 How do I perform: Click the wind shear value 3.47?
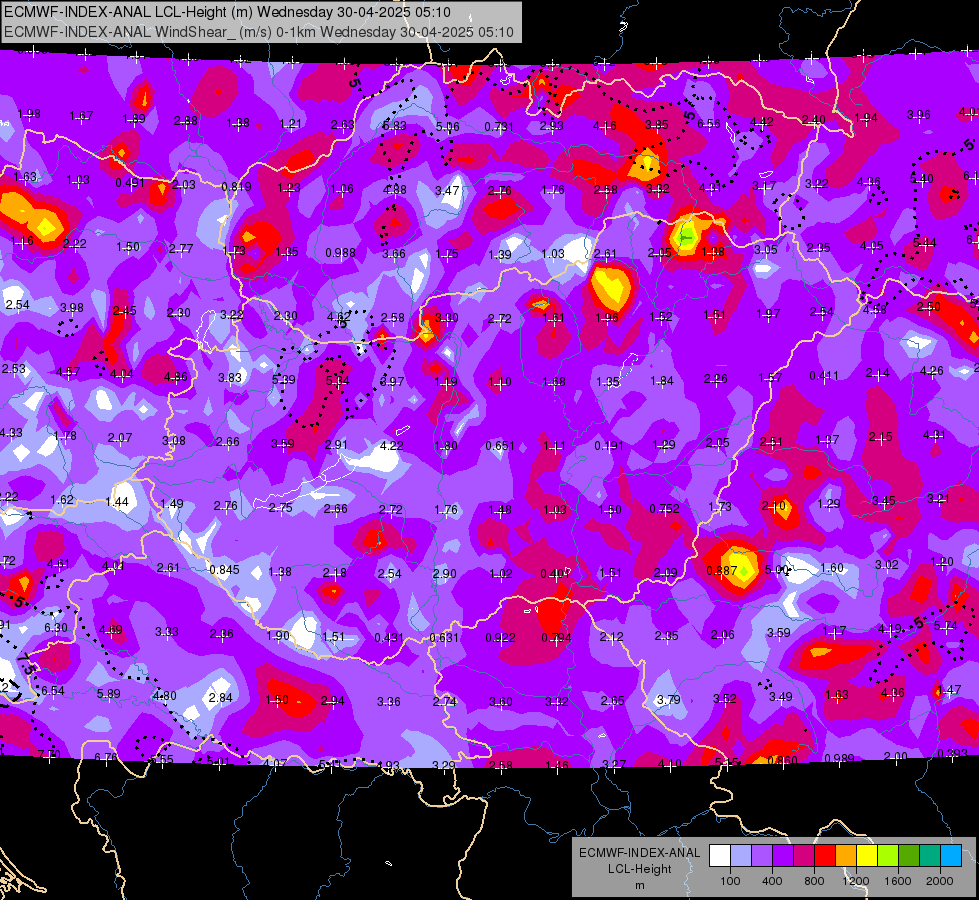[x=448, y=190]
